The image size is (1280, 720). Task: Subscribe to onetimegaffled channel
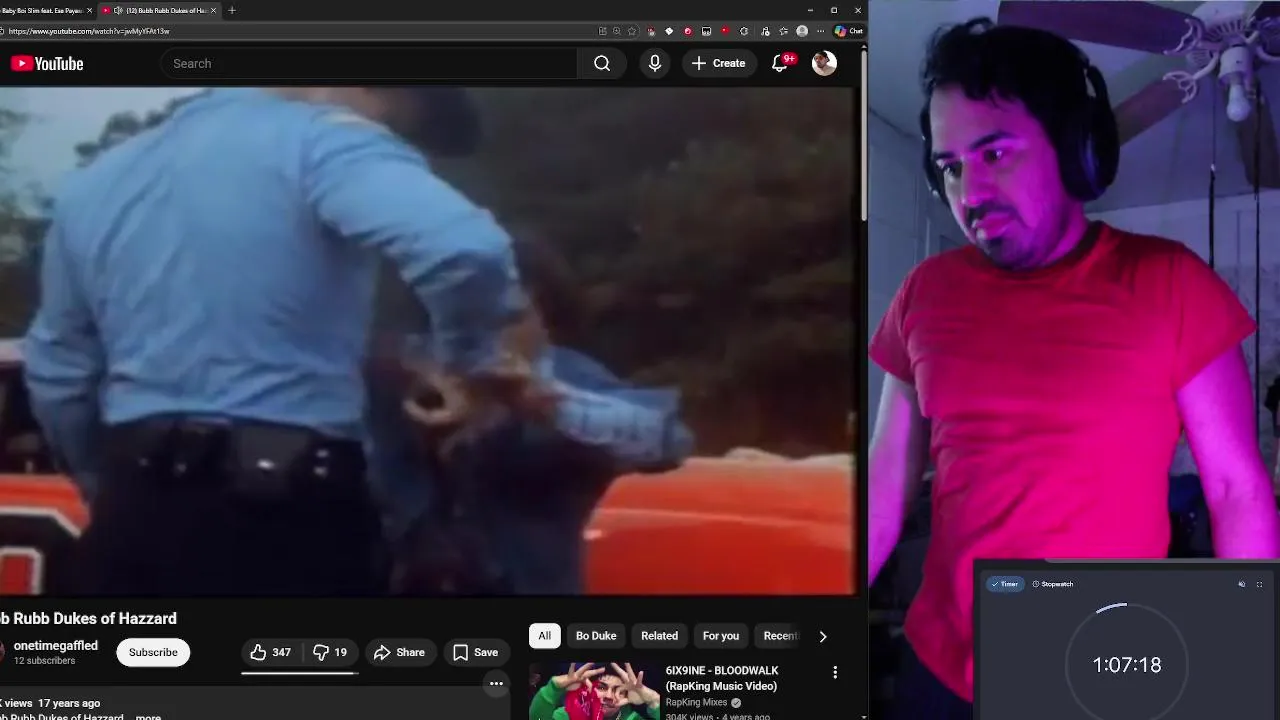(153, 652)
